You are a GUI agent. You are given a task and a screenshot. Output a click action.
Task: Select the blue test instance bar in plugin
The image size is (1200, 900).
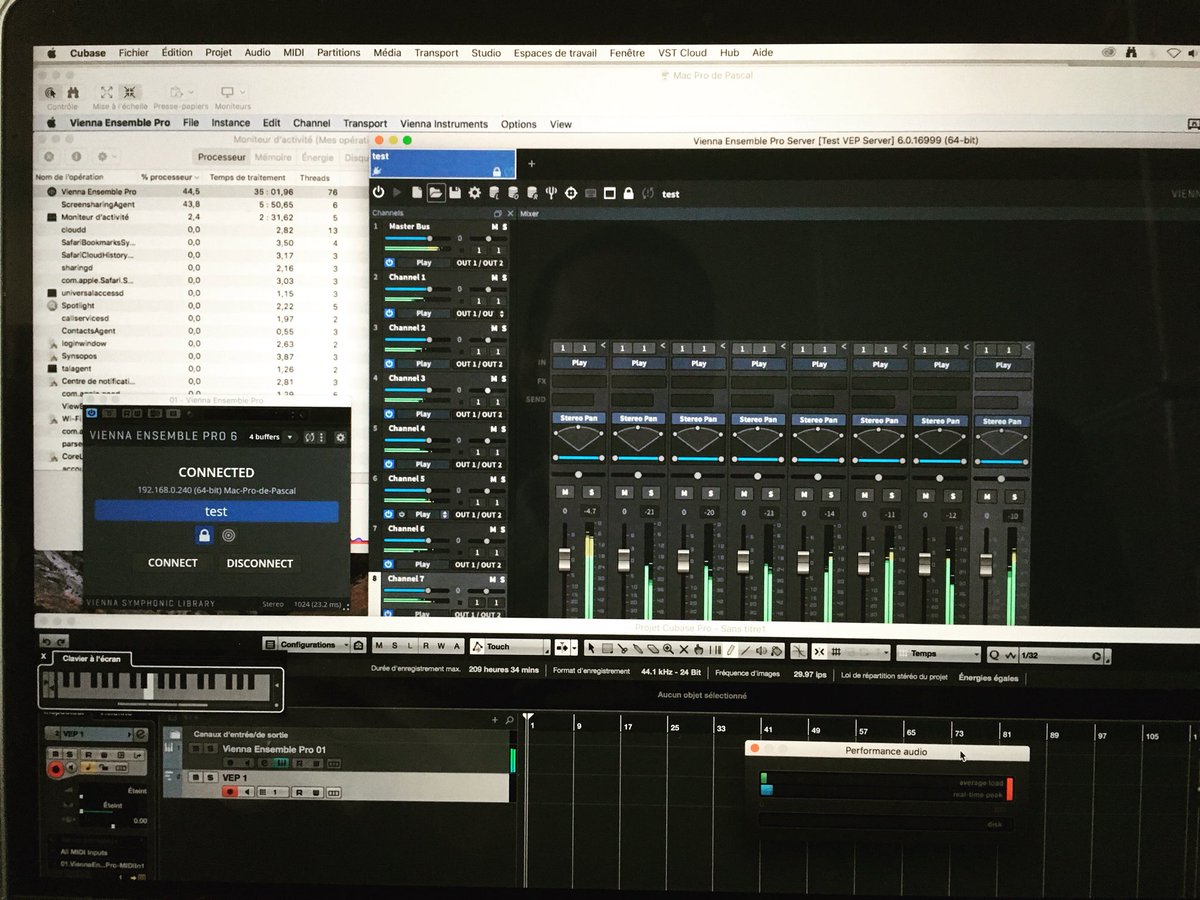click(216, 511)
